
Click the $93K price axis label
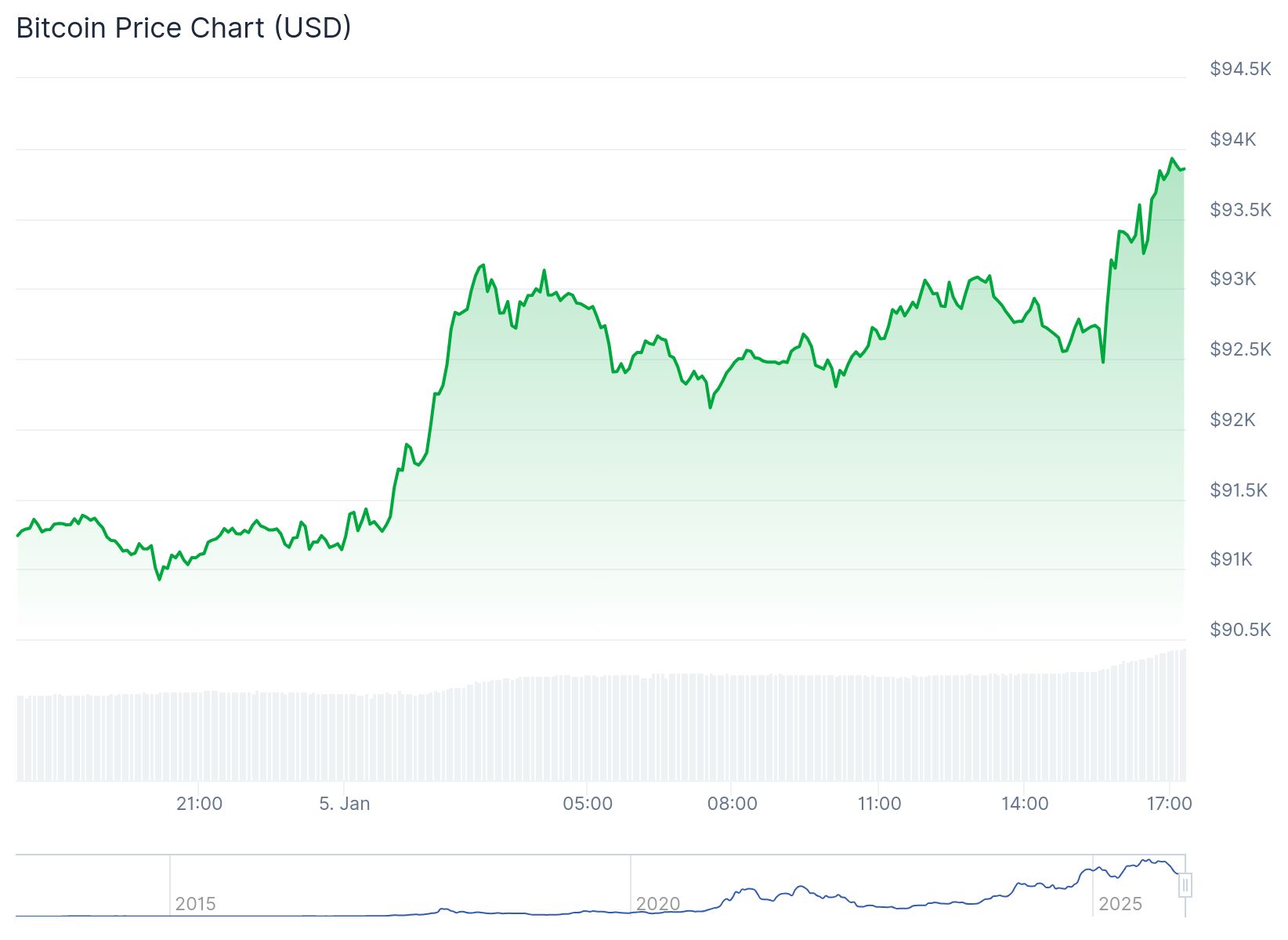pyautogui.click(x=1233, y=279)
